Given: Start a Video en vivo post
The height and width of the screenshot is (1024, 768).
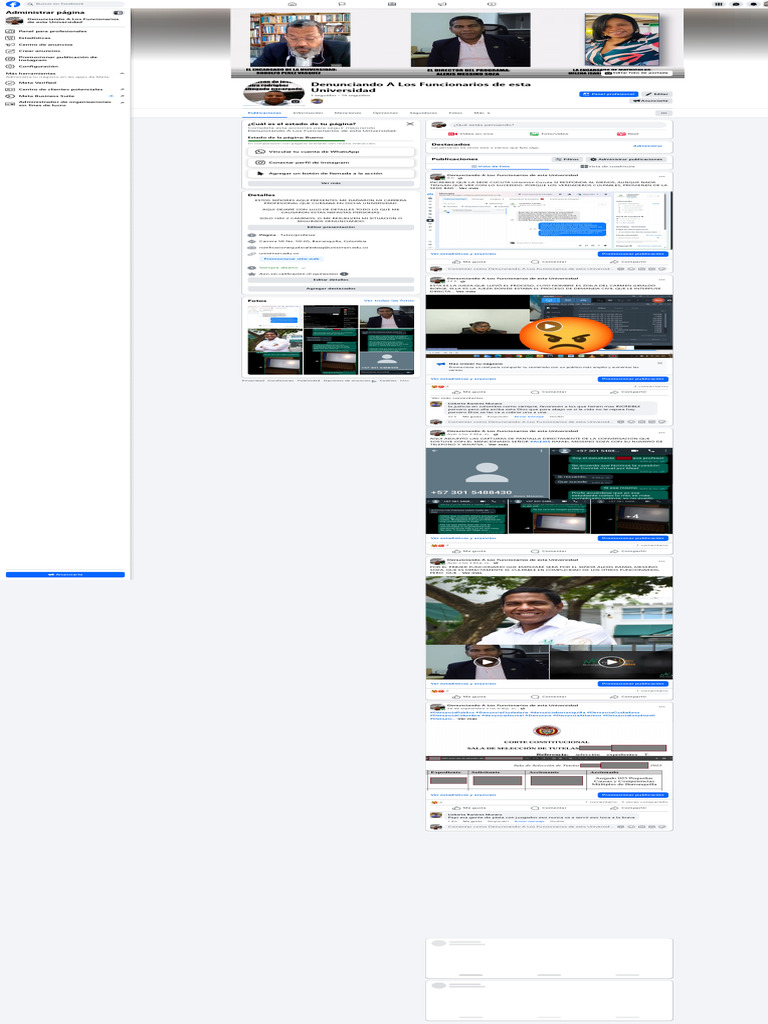Looking at the screenshot, I should pyautogui.click(x=470, y=134).
